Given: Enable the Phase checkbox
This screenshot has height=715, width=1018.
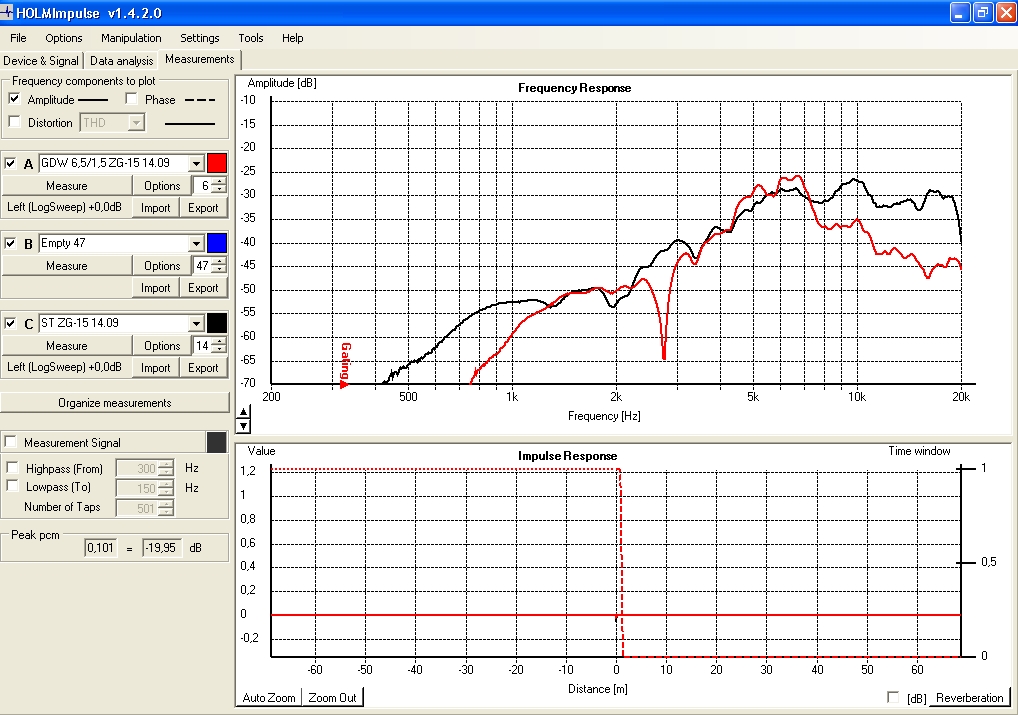Looking at the screenshot, I should (132, 99).
